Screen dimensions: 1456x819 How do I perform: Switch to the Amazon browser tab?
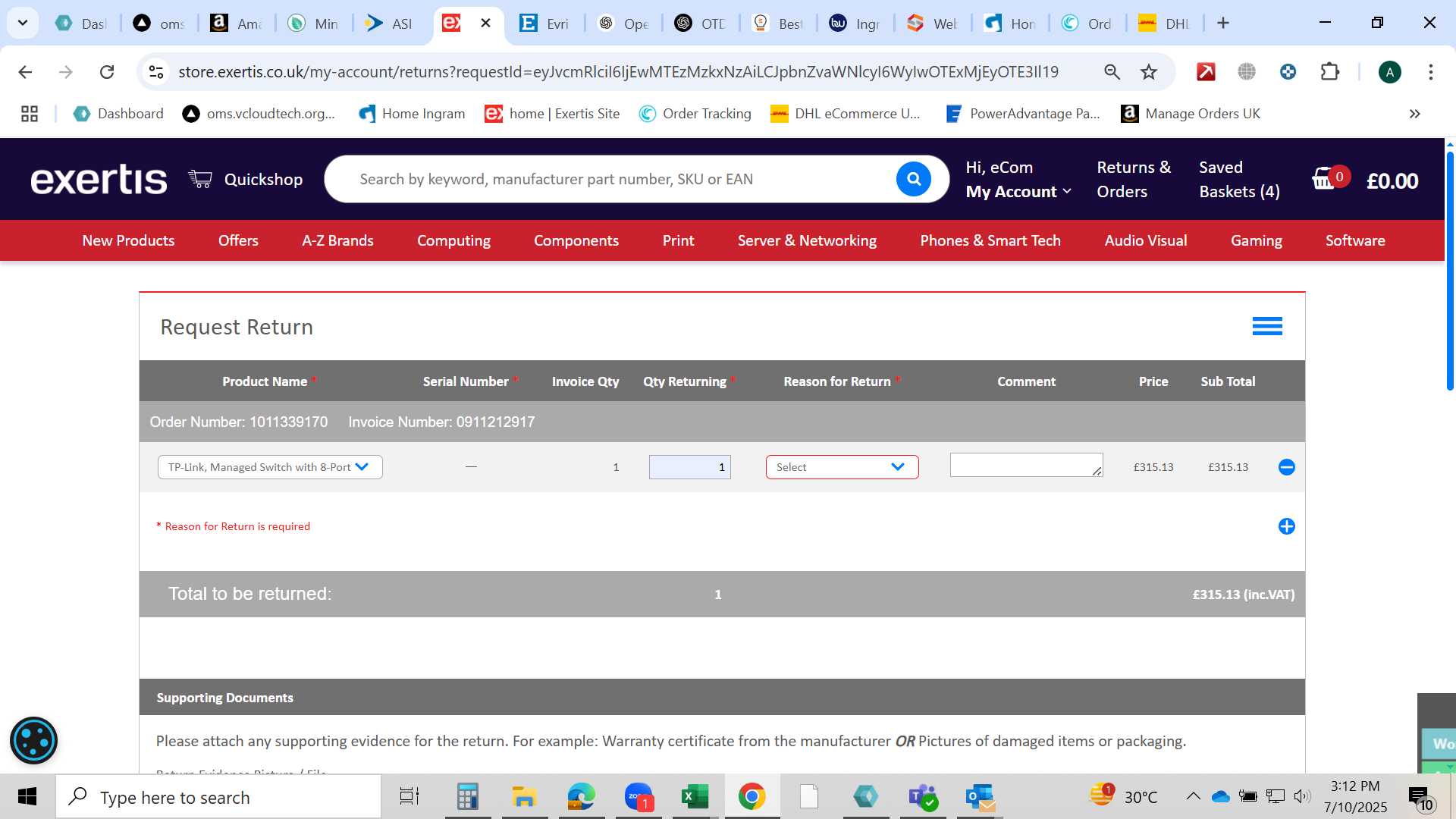coord(237,23)
